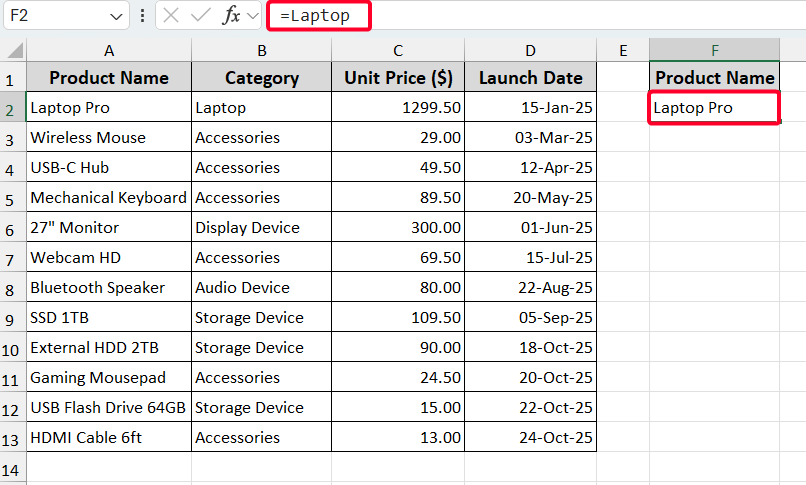The height and width of the screenshot is (485, 806).
Task: Click the Select All corner triangle
Action: [14, 50]
